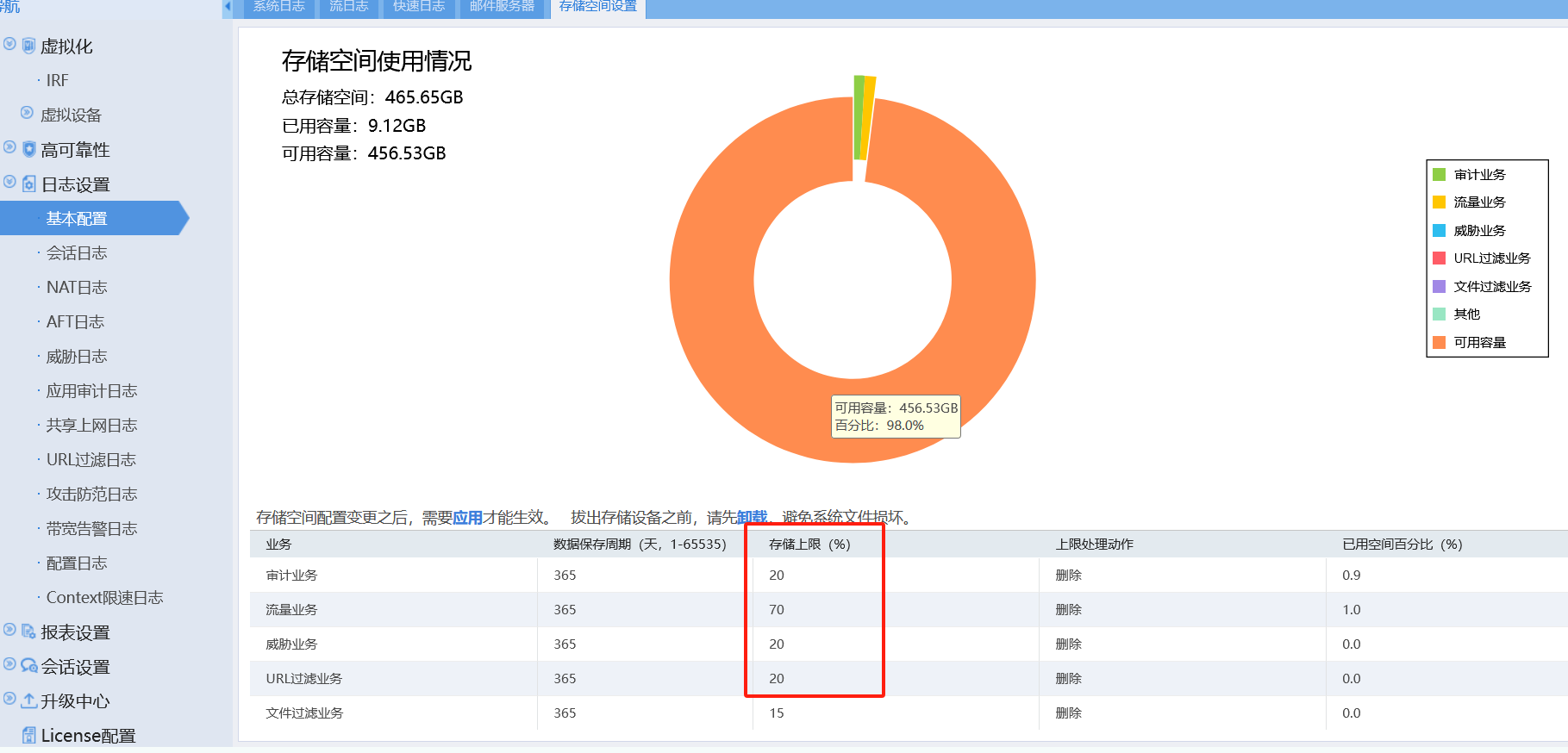Screen dimensions: 1568x753
Task: Expand the 虚拟设备 submenu toggle
Action: [27, 113]
